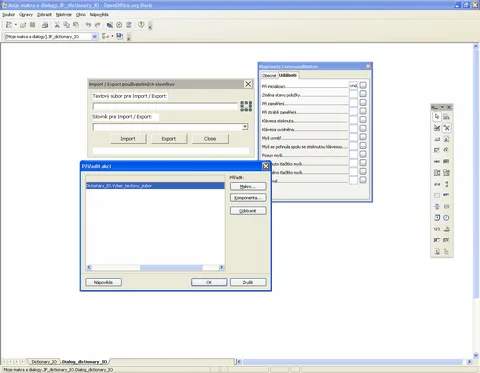480x373 pixels.
Task: Click the Cut scissors icon
Action: (x=57, y=25)
